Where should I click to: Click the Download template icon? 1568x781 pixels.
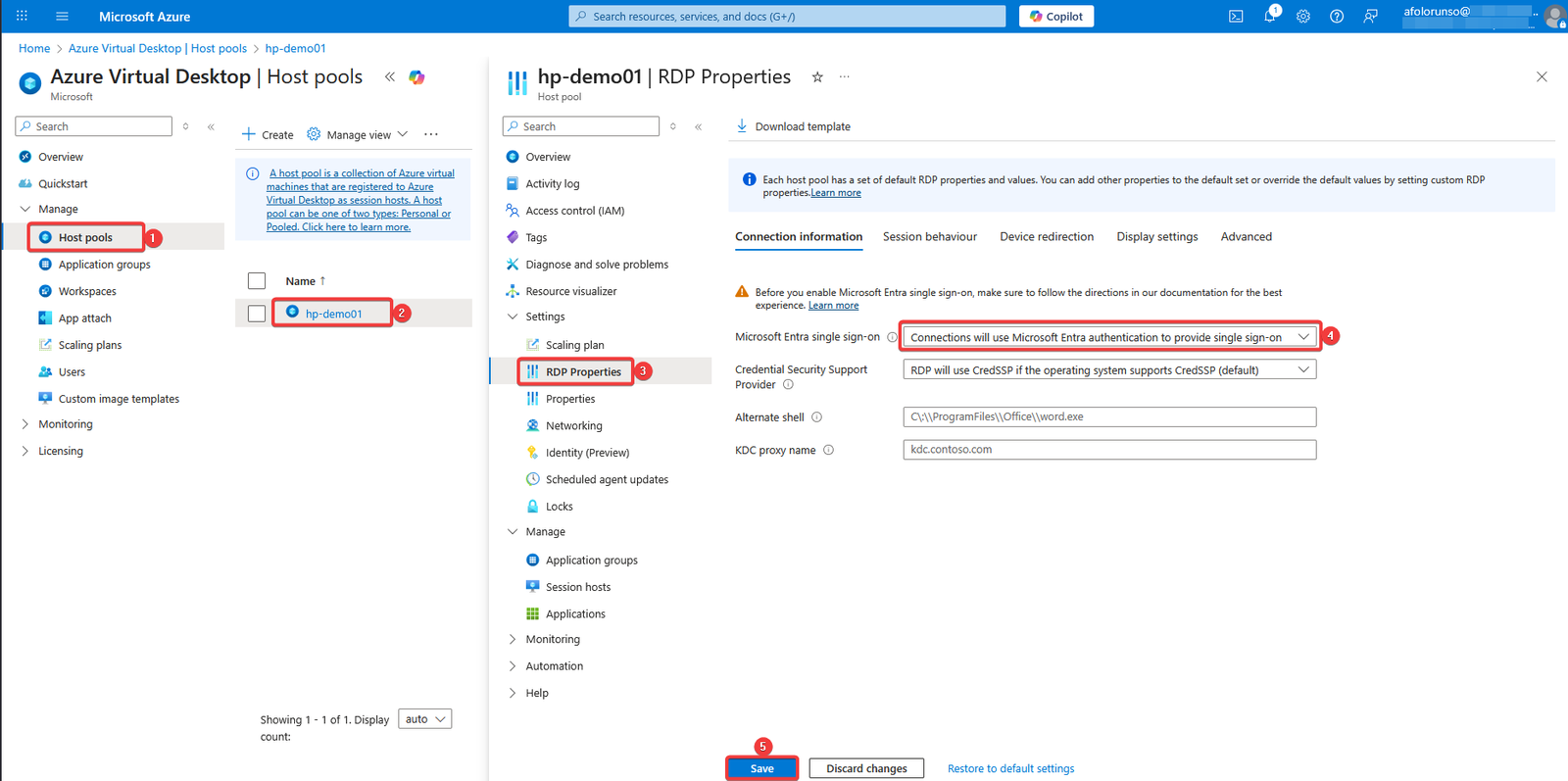tap(742, 126)
